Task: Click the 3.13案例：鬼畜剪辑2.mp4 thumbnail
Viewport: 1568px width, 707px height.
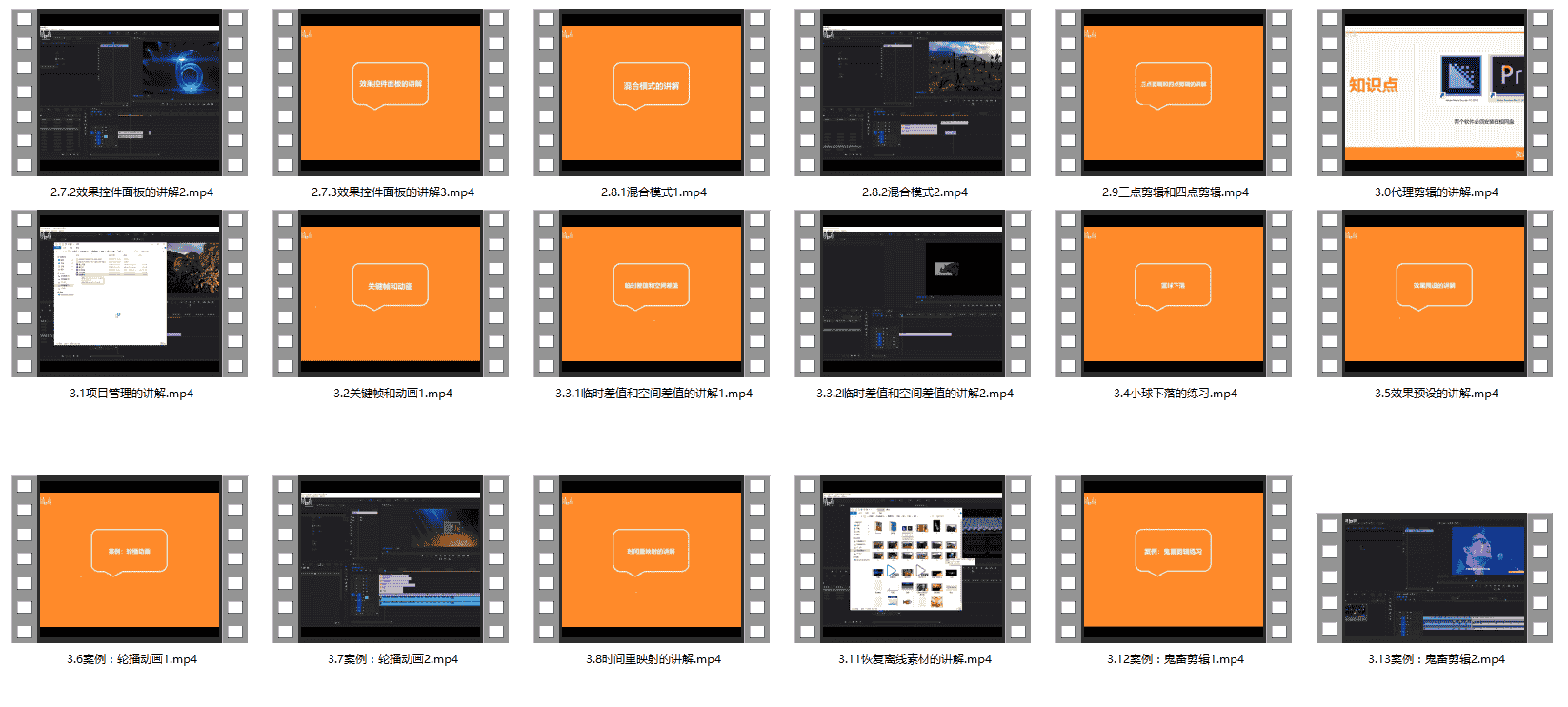Action: [x=1435, y=577]
